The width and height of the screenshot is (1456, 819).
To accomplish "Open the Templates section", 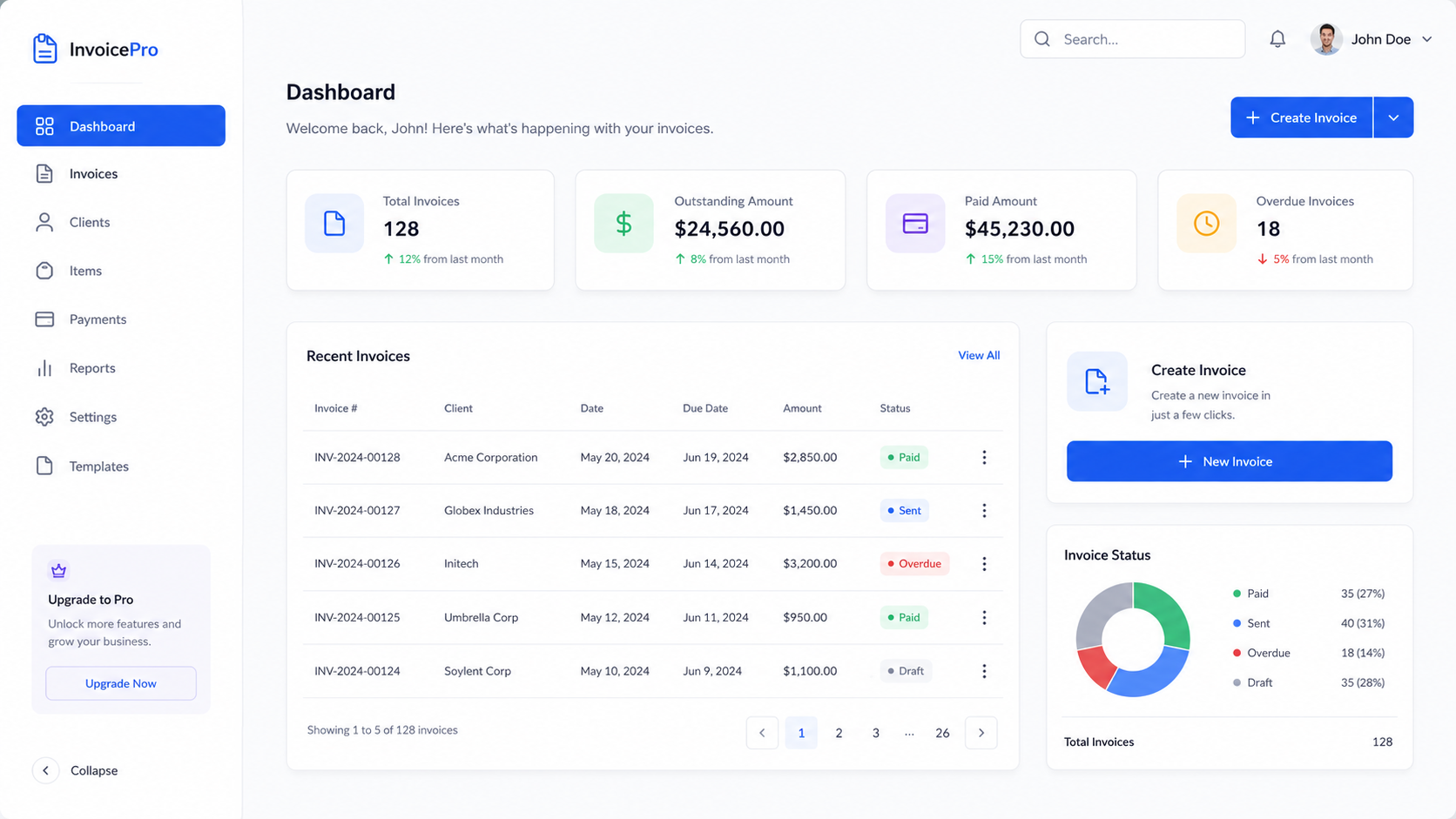I will (121, 466).
